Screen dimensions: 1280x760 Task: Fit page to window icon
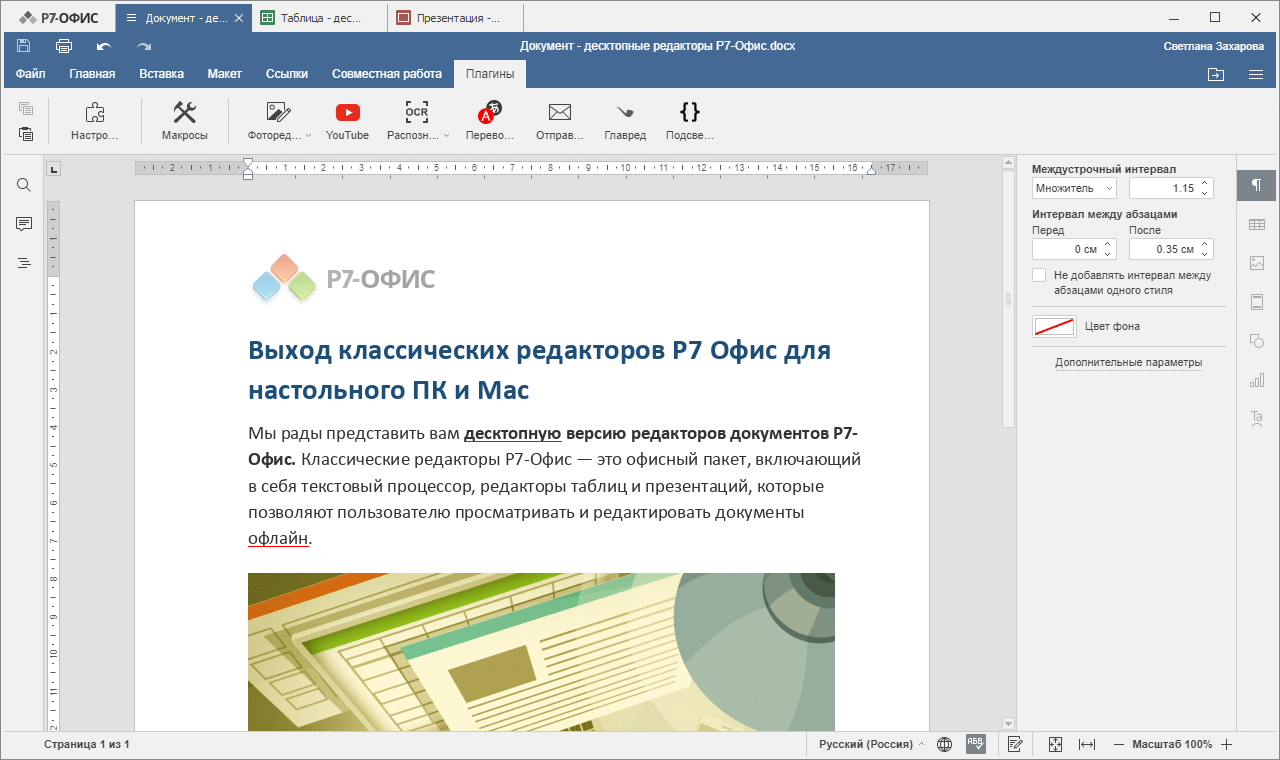point(1055,744)
